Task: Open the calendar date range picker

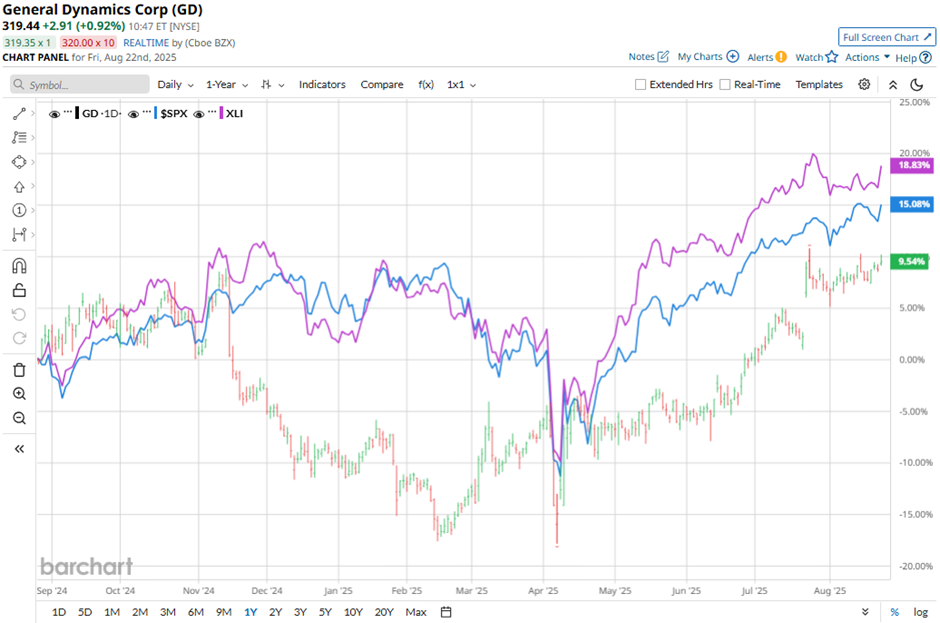Action: pyautogui.click(x=446, y=612)
